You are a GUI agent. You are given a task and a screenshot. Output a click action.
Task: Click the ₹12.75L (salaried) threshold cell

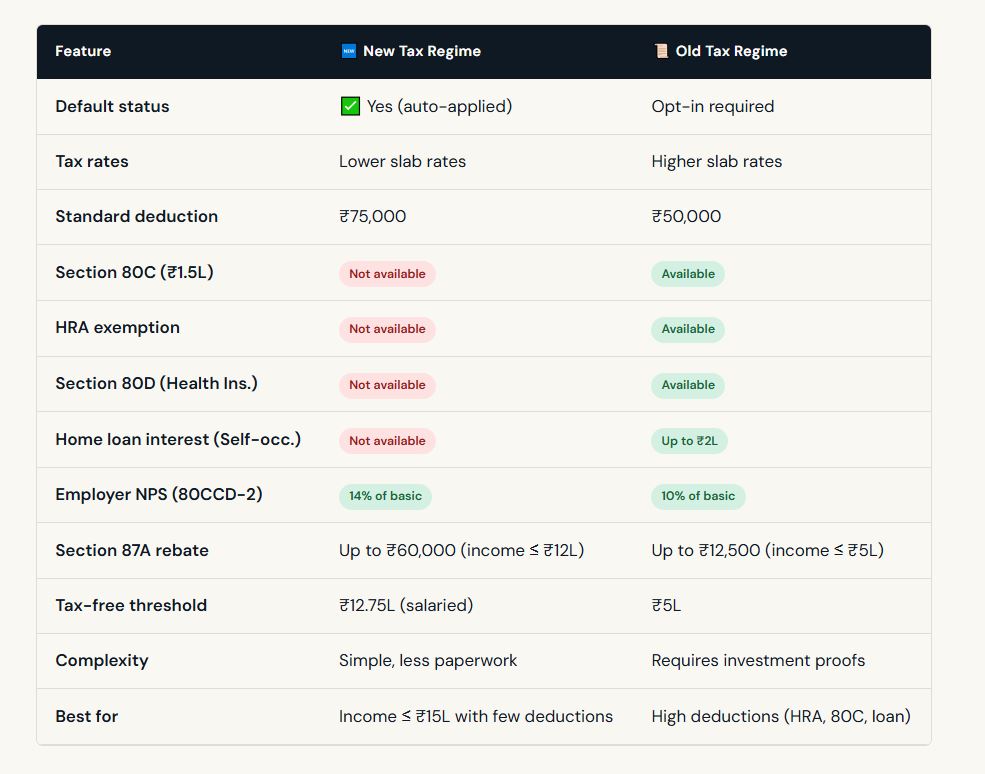pos(406,606)
